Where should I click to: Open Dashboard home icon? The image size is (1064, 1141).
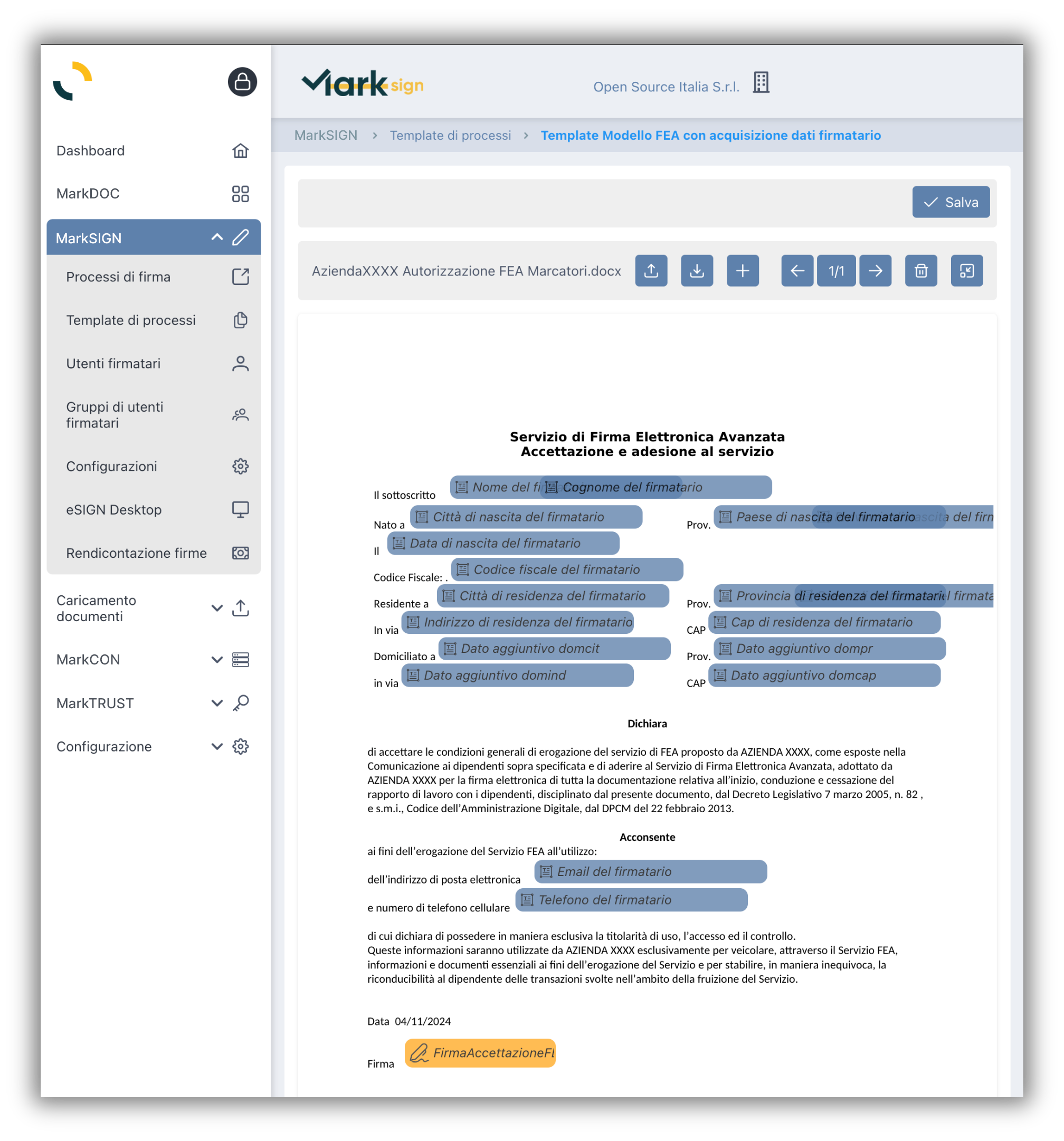pos(241,150)
